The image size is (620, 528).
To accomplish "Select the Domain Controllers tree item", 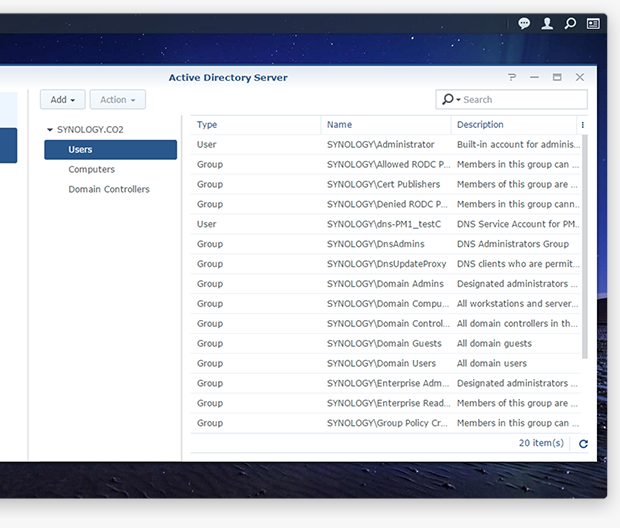I will [x=109, y=189].
